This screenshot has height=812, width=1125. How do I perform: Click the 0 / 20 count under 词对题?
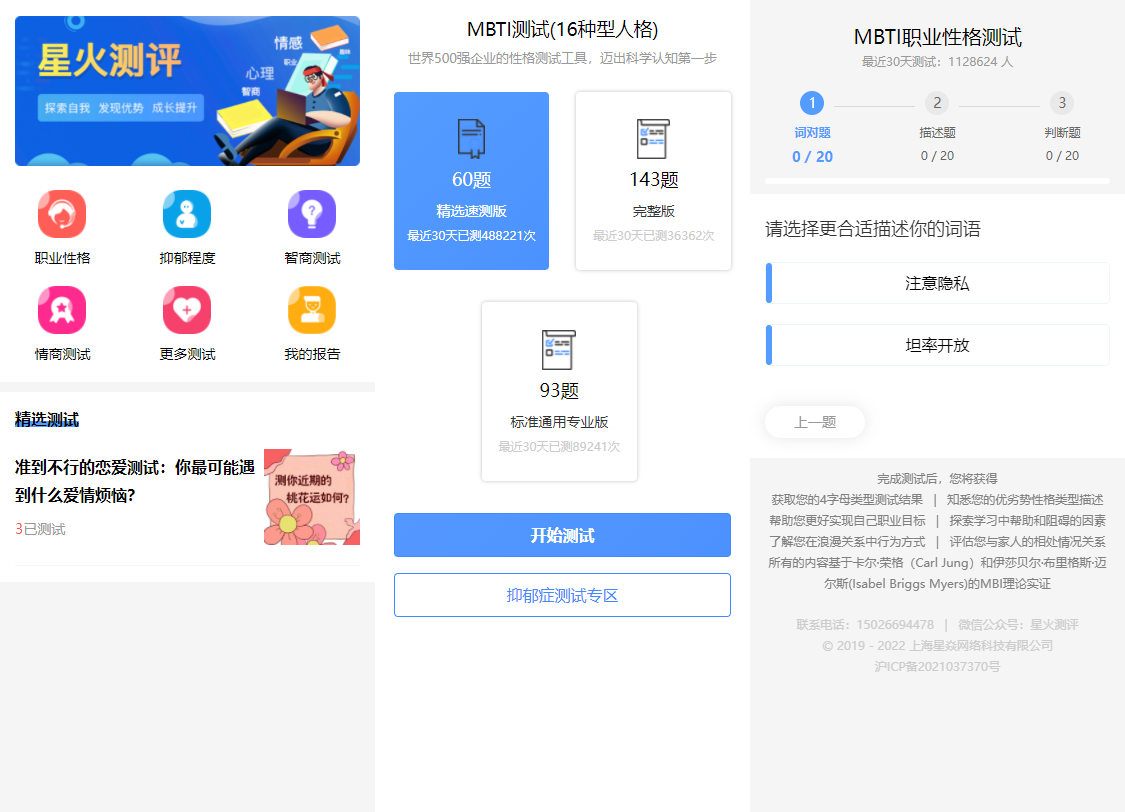click(812, 156)
